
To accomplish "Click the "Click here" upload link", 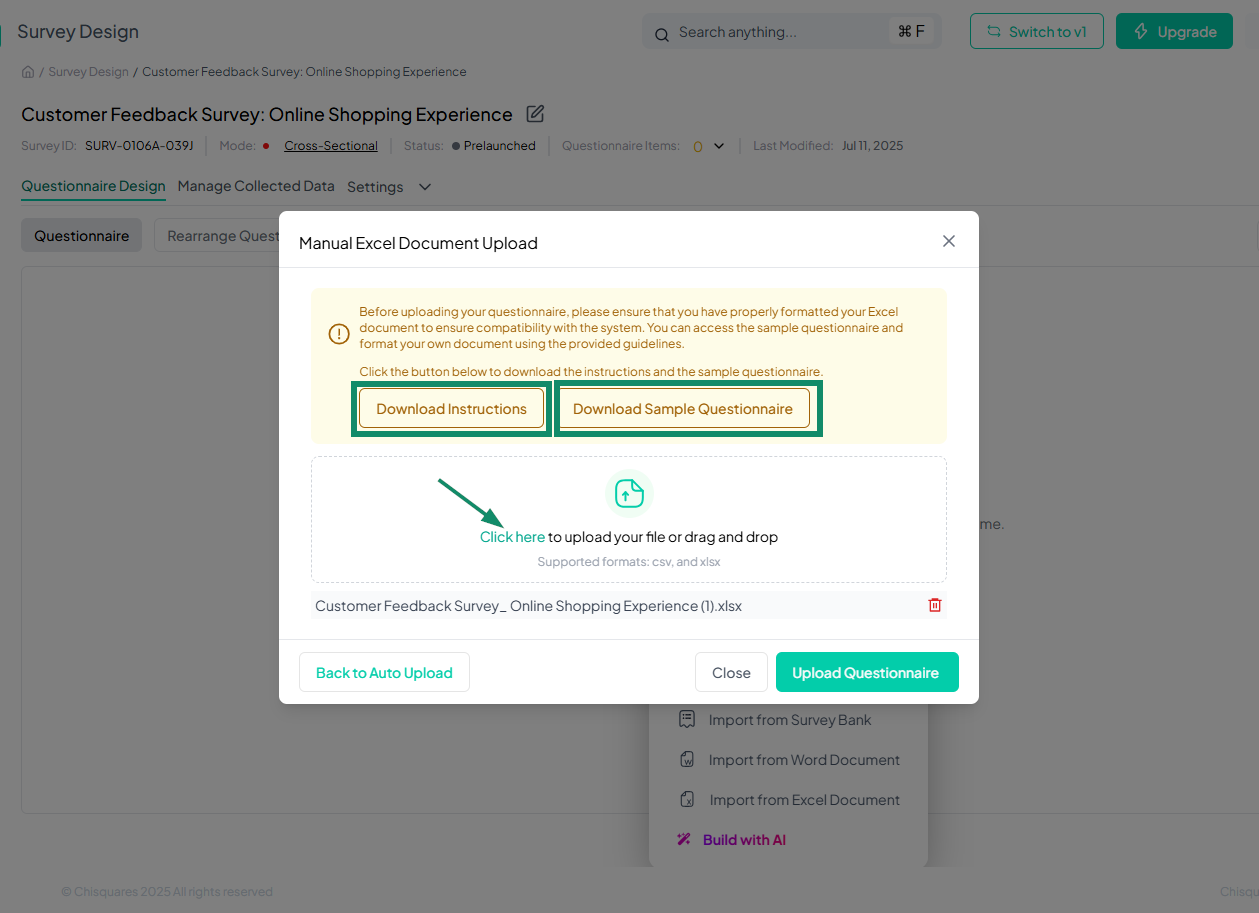I will [x=512, y=537].
